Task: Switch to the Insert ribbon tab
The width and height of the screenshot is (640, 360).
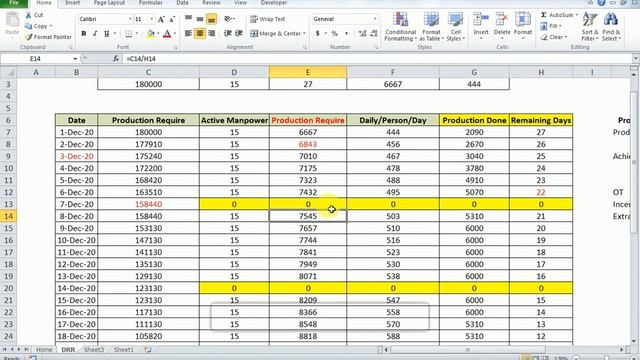Action: point(72,3)
